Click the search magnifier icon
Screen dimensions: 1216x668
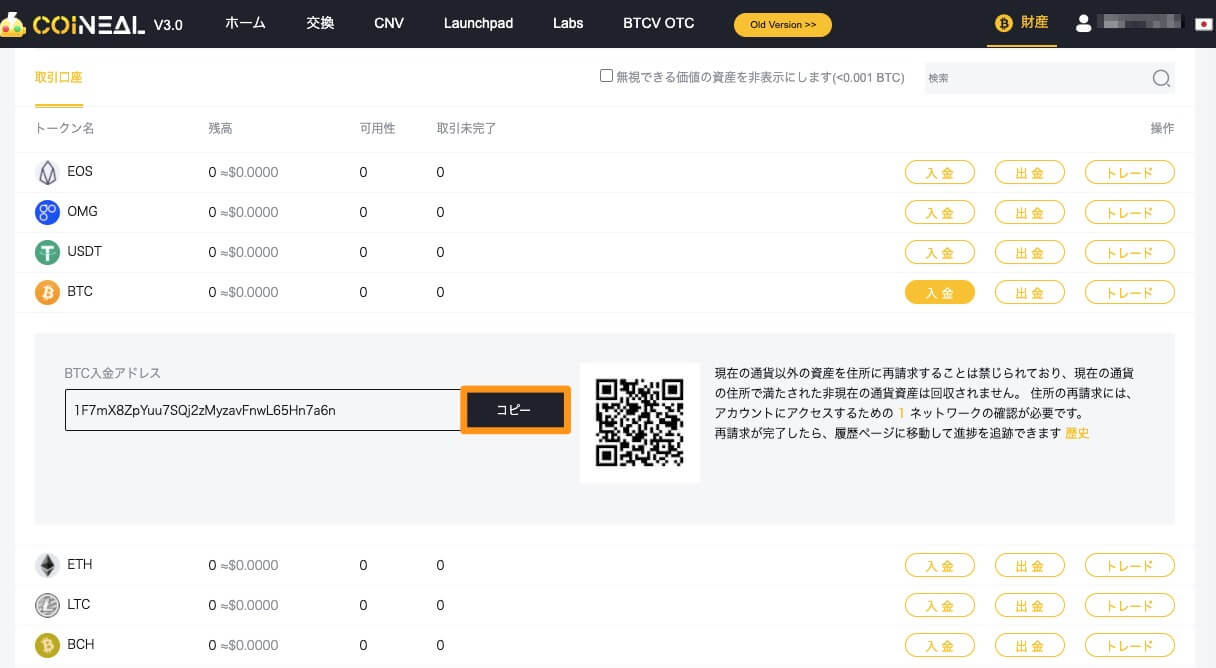coord(1161,78)
